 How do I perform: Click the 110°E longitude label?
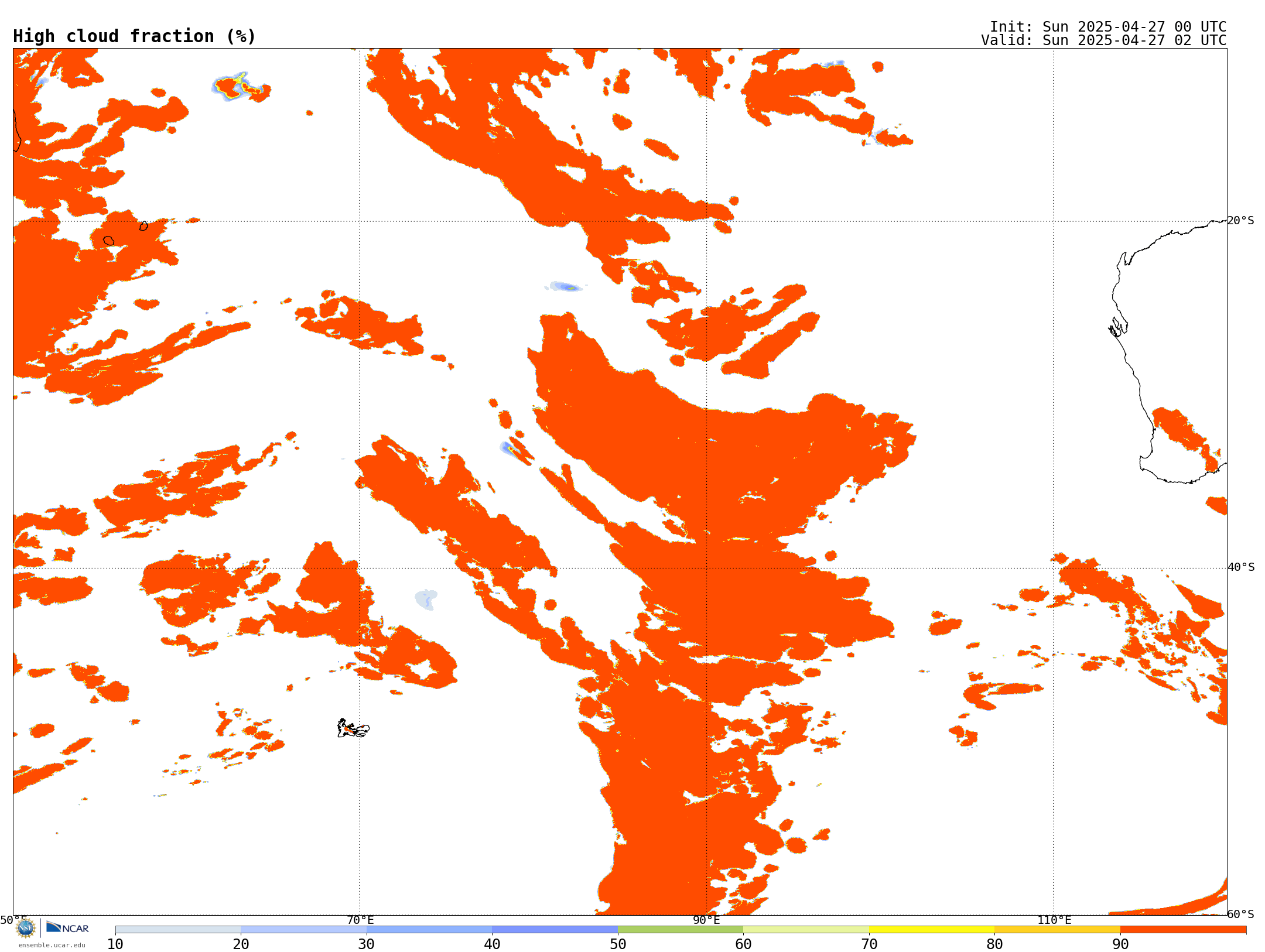click(x=1054, y=920)
